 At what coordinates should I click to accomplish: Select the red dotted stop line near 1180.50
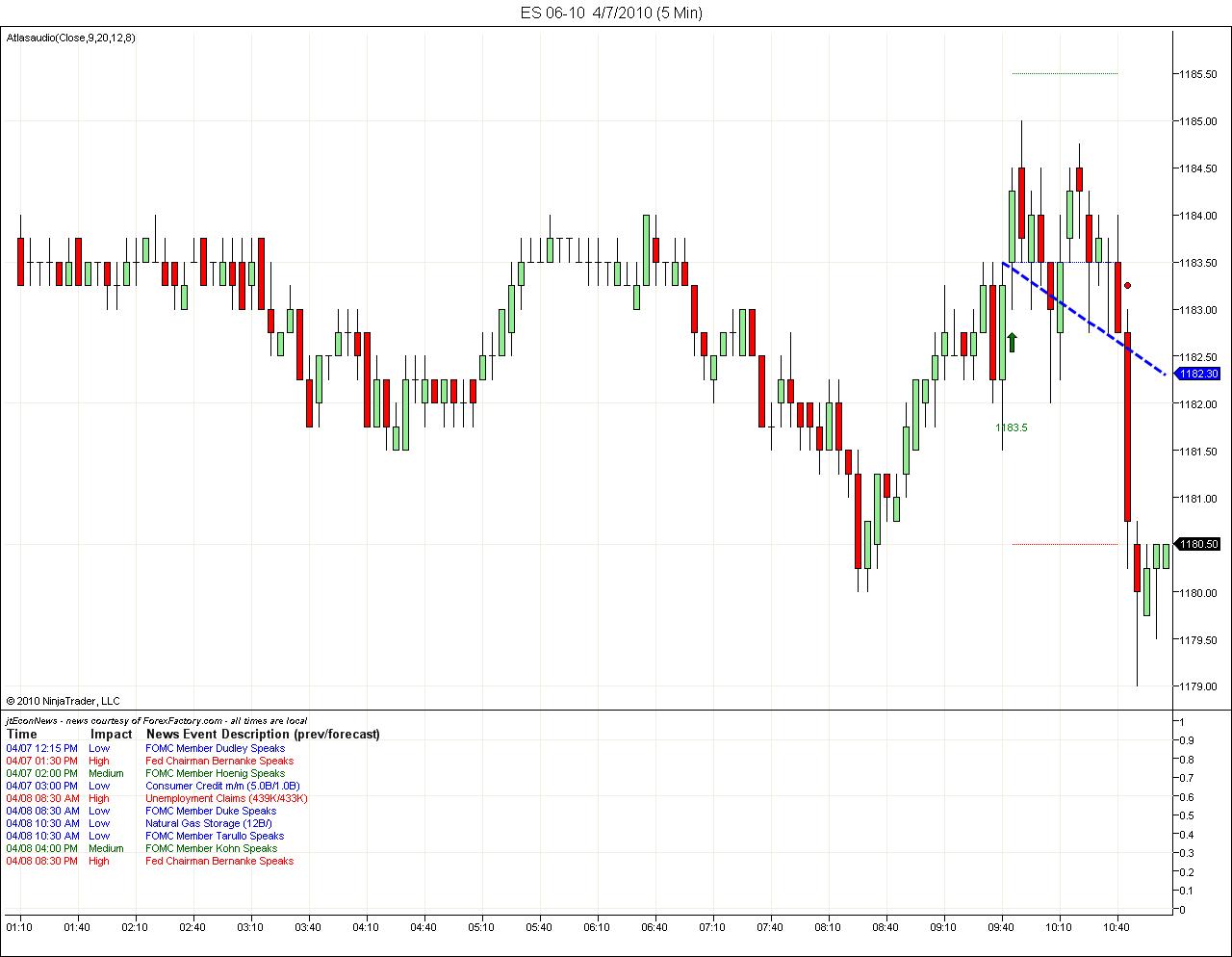tap(1065, 544)
